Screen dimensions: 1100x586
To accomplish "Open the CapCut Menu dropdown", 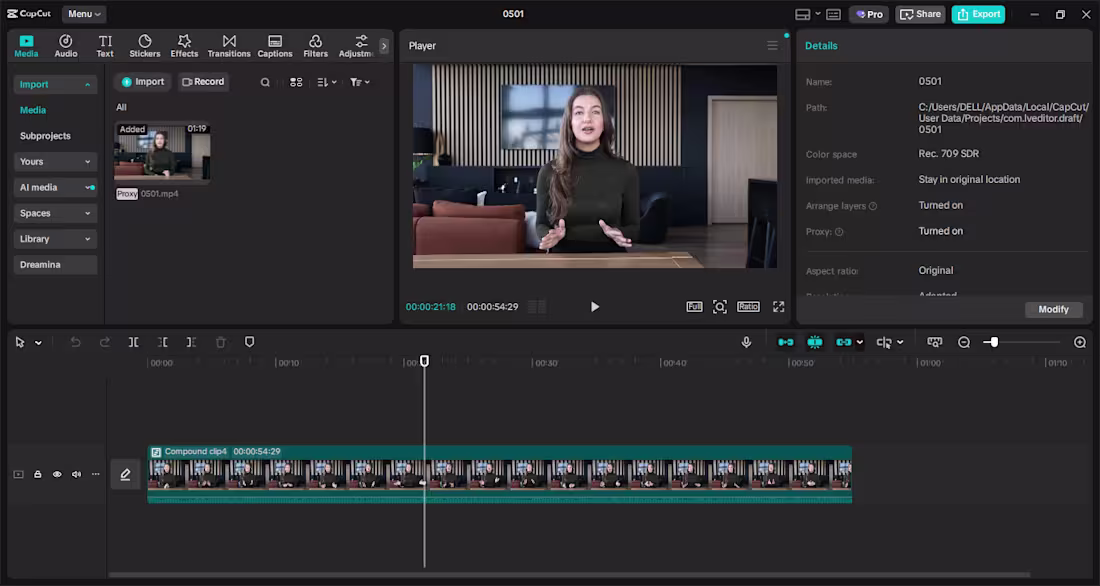I will 84,13.
